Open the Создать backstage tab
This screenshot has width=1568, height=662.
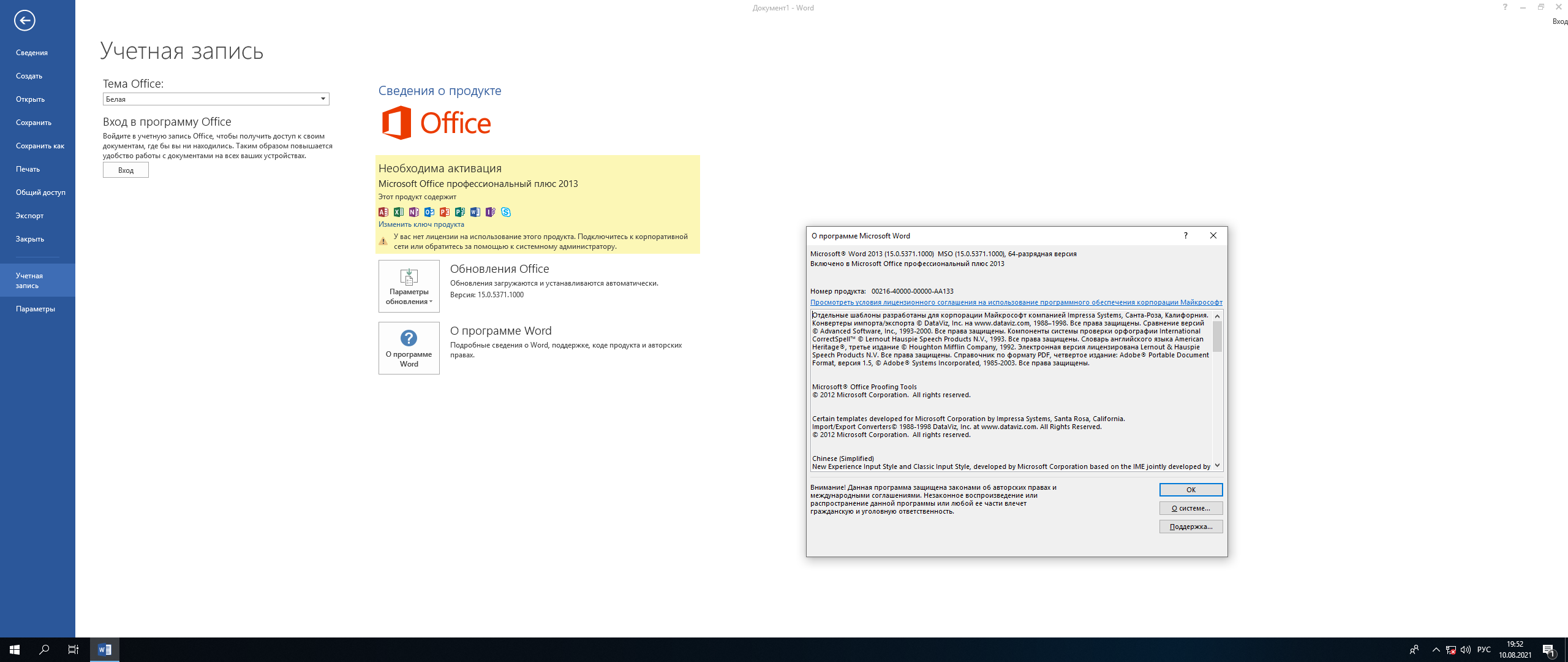(x=37, y=76)
